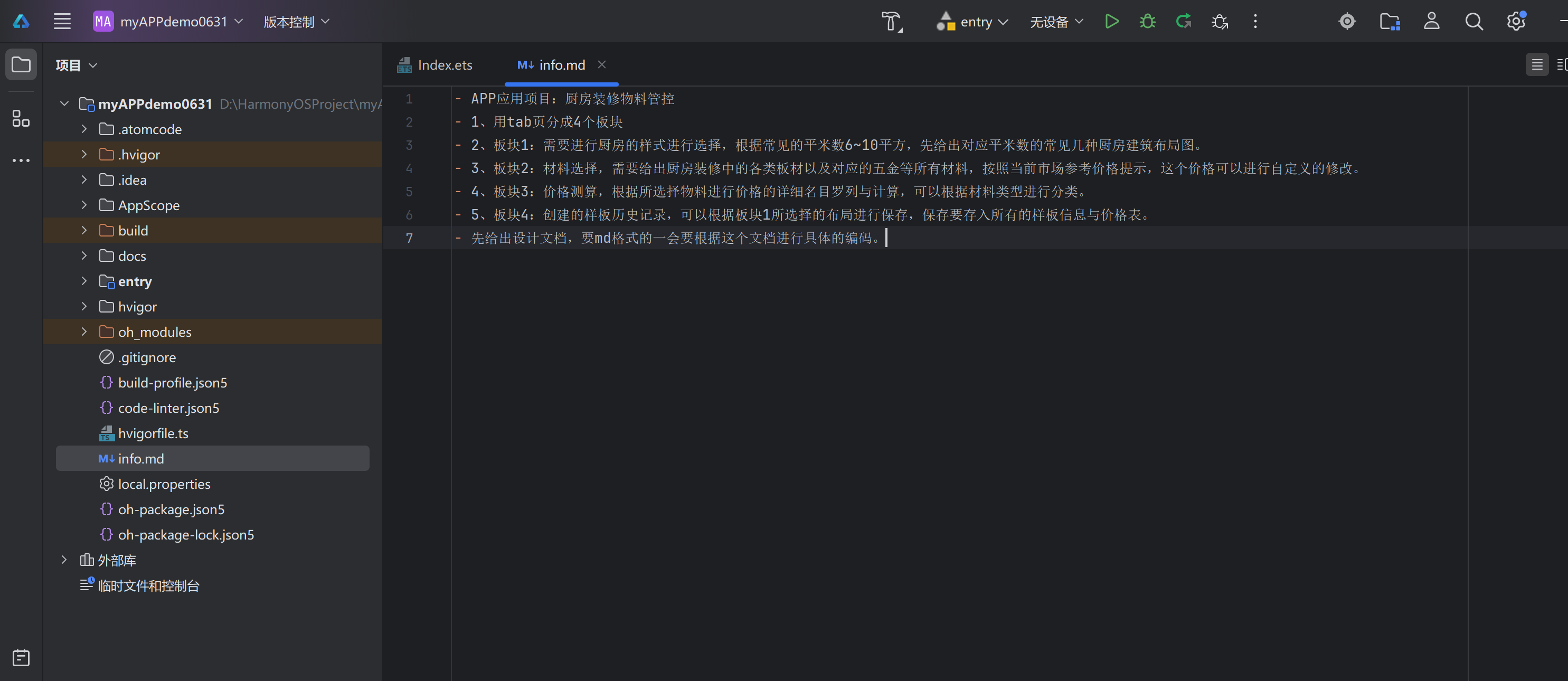This screenshot has height=681, width=1568.
Task: Switch to editor-only view mode
Action: (x=1537, y=64)
